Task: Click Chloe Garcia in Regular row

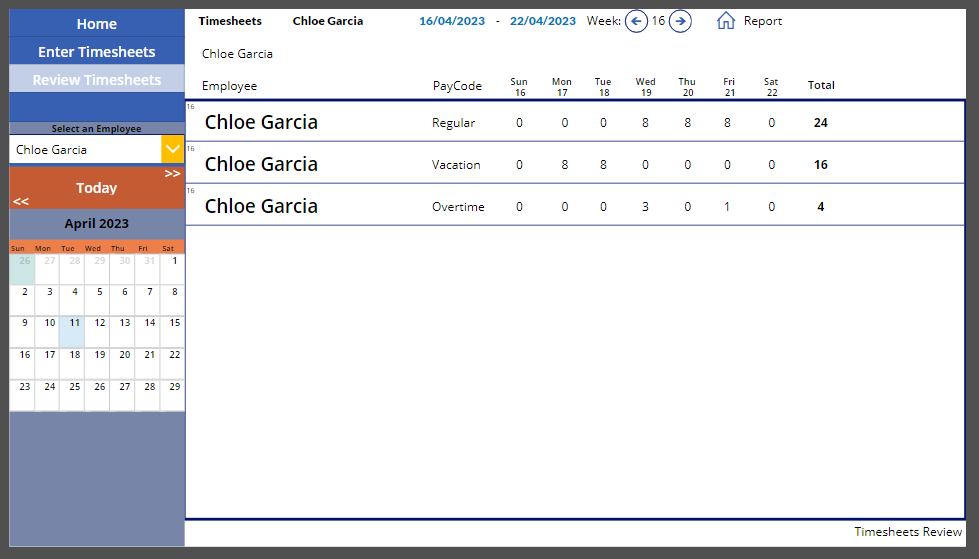Action: click(x=261, y=122)
